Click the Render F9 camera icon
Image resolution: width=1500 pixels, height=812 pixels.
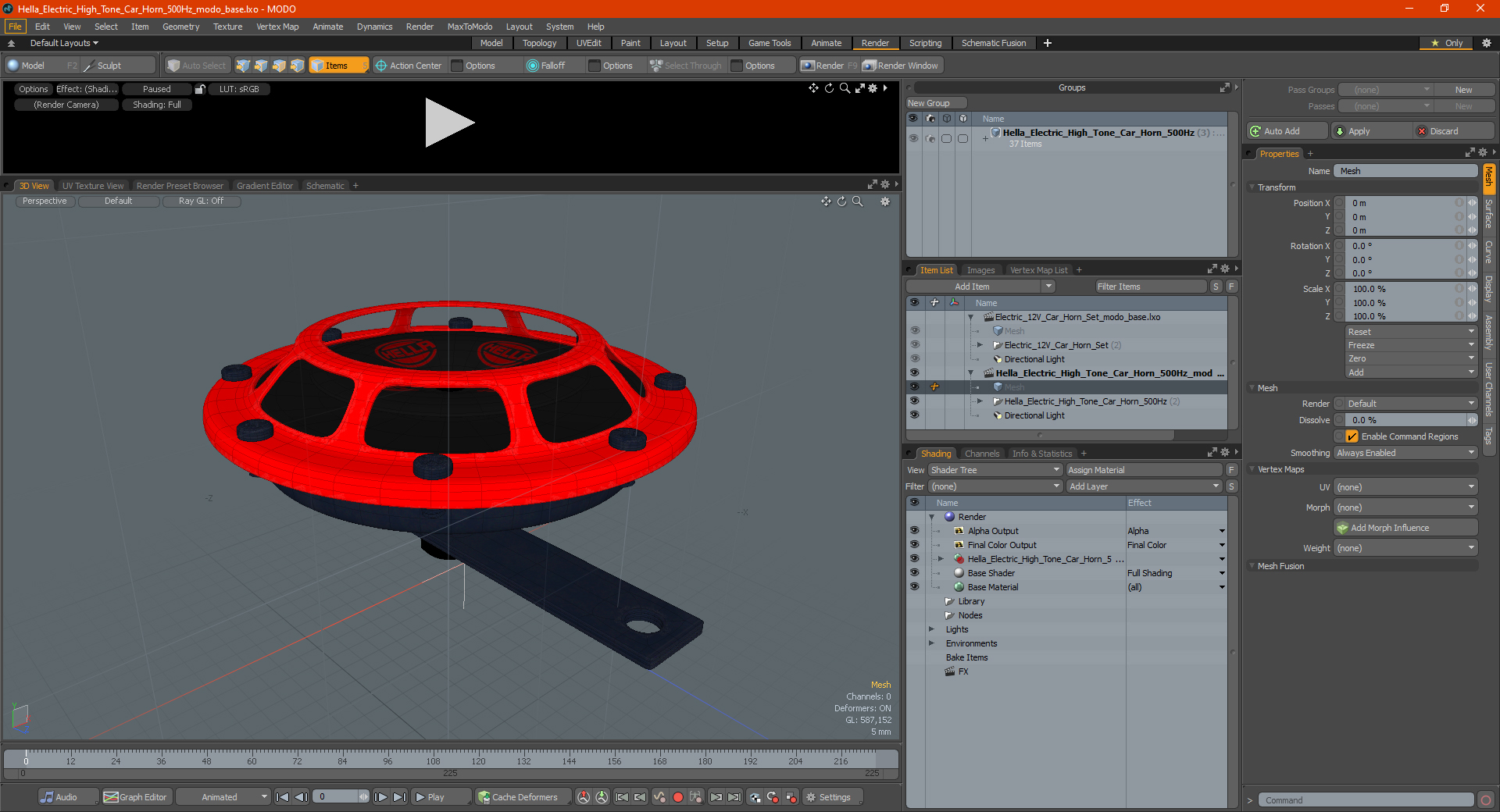pyautogui.click(x=808, y=66)
